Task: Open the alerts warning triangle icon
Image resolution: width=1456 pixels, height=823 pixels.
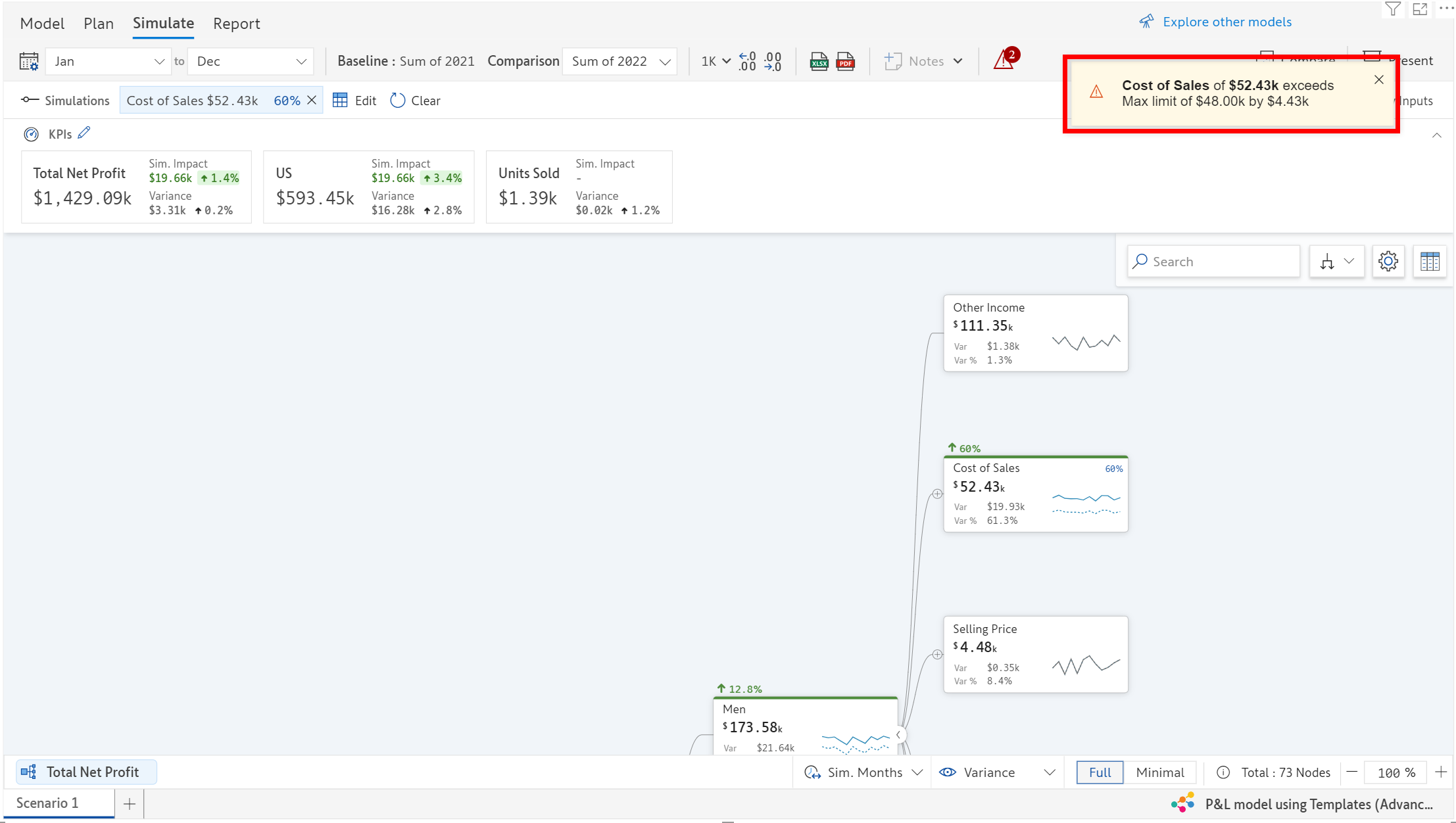Action: (x=1004, y=60)
